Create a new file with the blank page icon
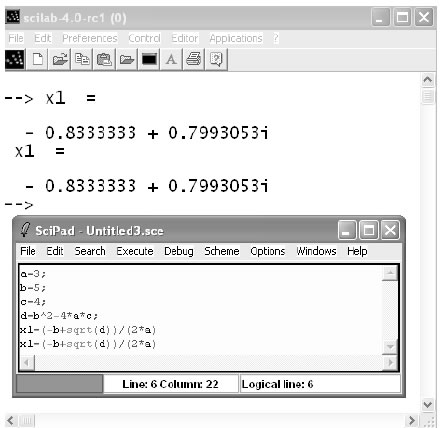Screen dimensions: 440x428 pos(37,60)
